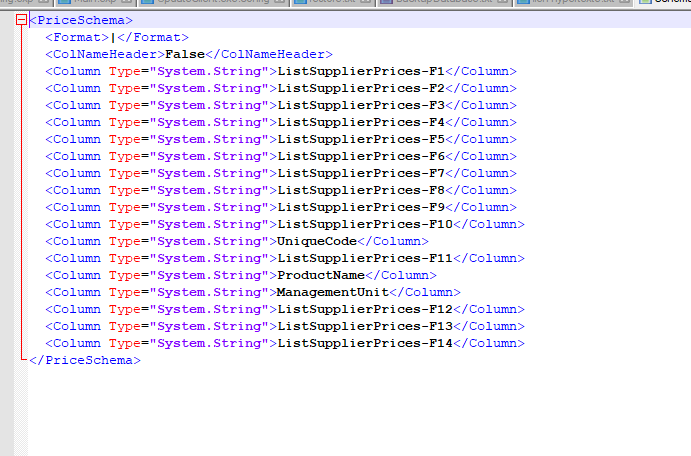Place cursor in the opening PriceSchema tag

pos(80,20)
